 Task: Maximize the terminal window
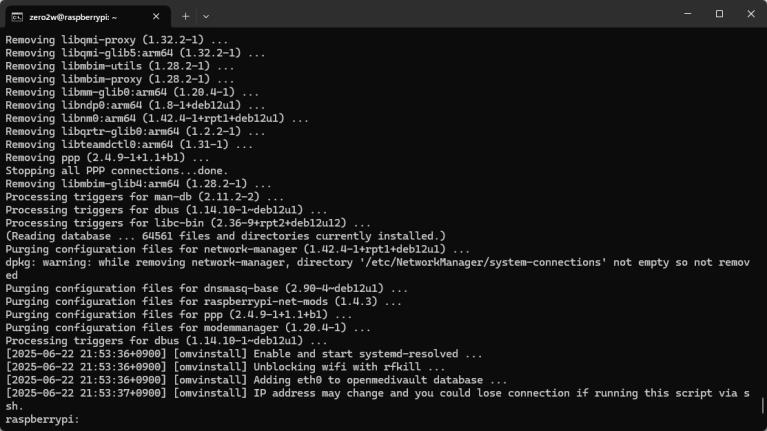[x=719, y=14]
